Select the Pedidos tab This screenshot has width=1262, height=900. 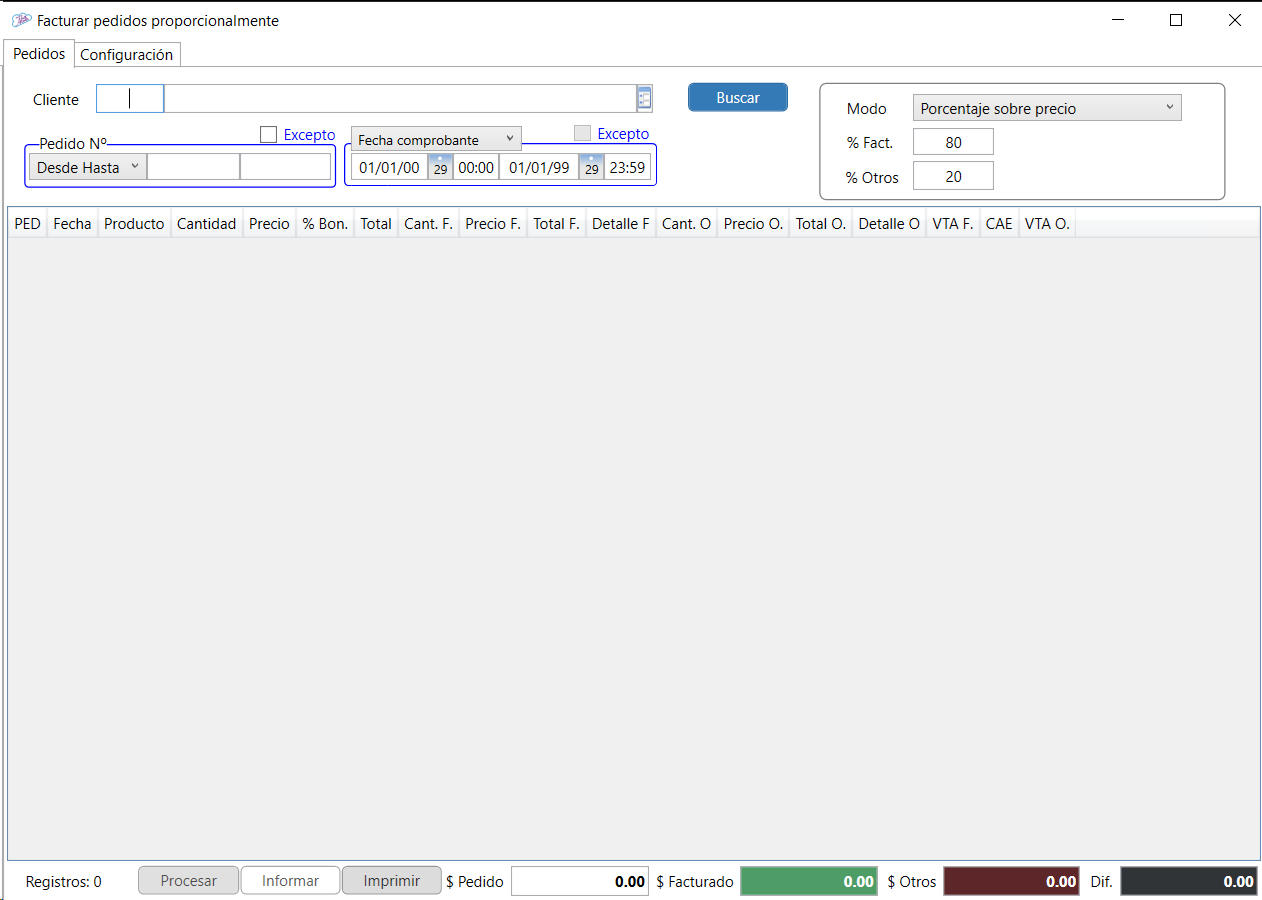39,54
